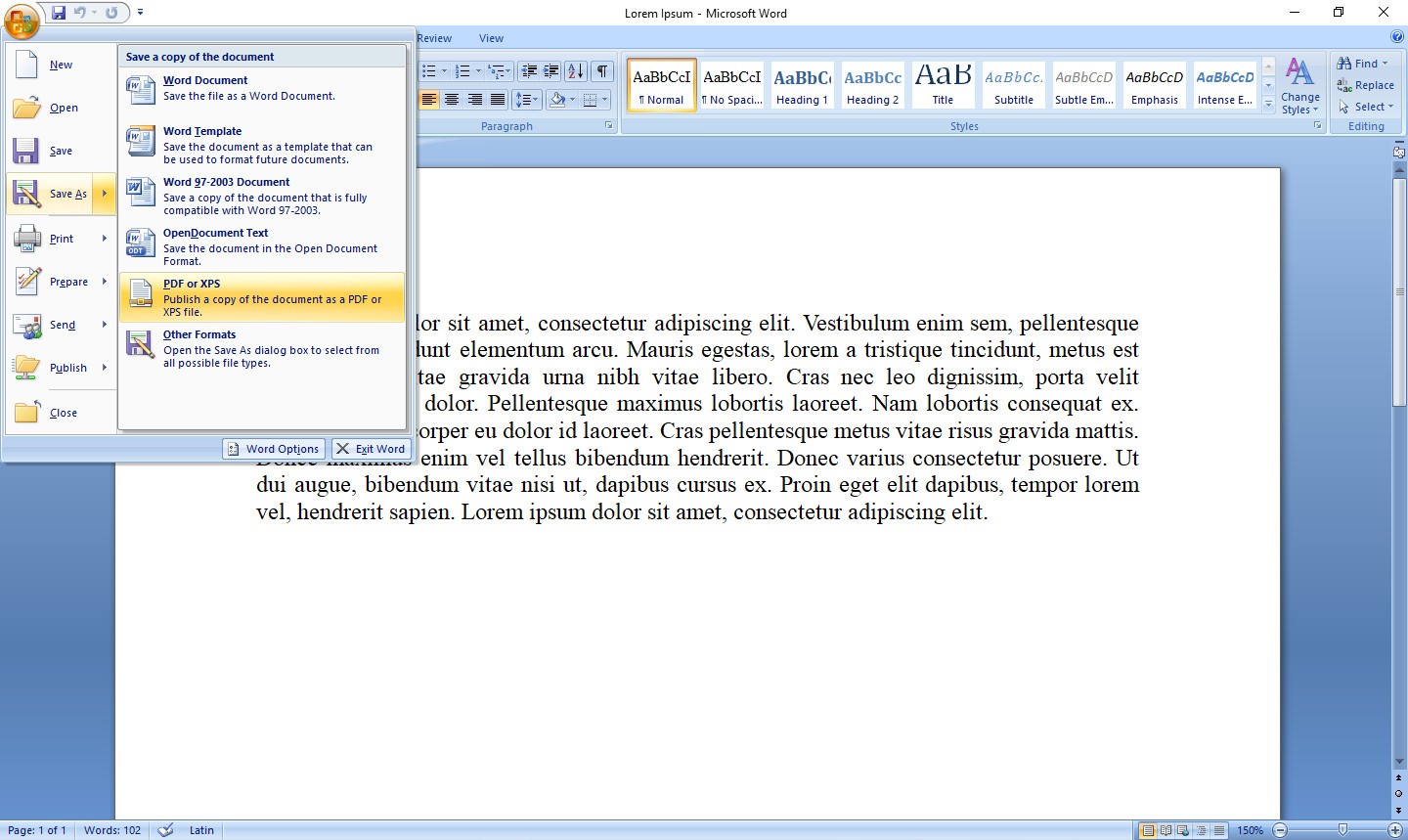Expand the Save As submenu arrow
The width and height of the screenshot is (1408, 840).
(x=105, y=194)
